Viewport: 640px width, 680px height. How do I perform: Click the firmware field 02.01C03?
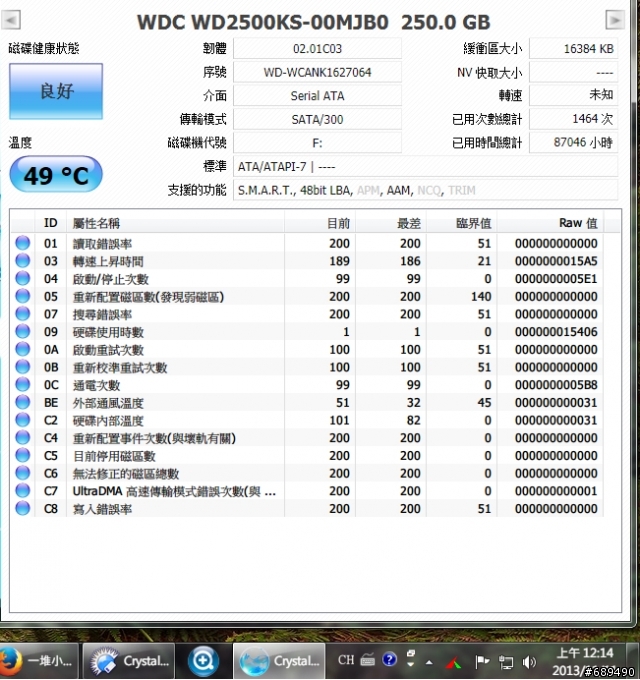[x=317, y=49]
